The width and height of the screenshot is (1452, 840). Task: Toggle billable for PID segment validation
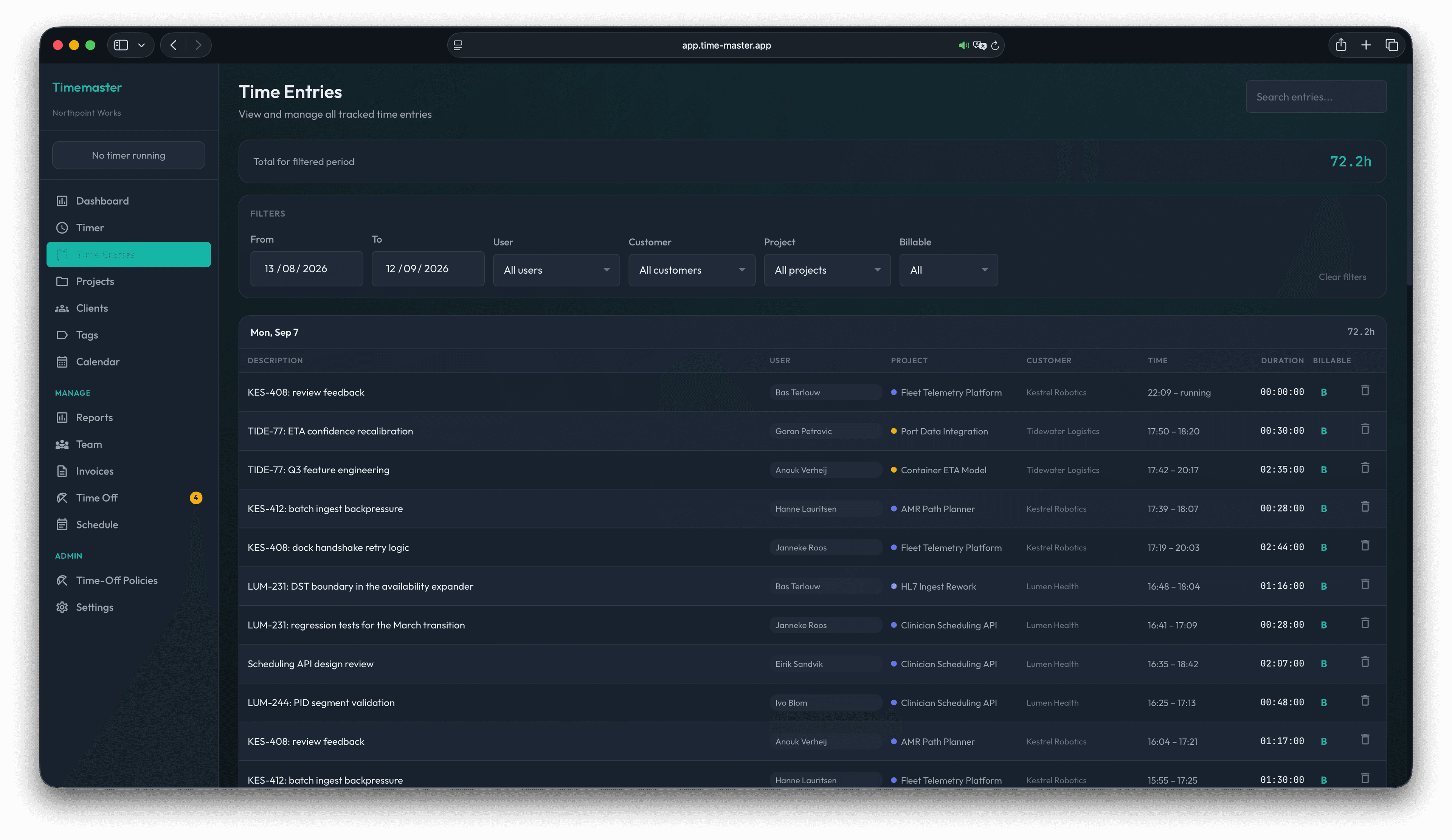pos(1323,703)
